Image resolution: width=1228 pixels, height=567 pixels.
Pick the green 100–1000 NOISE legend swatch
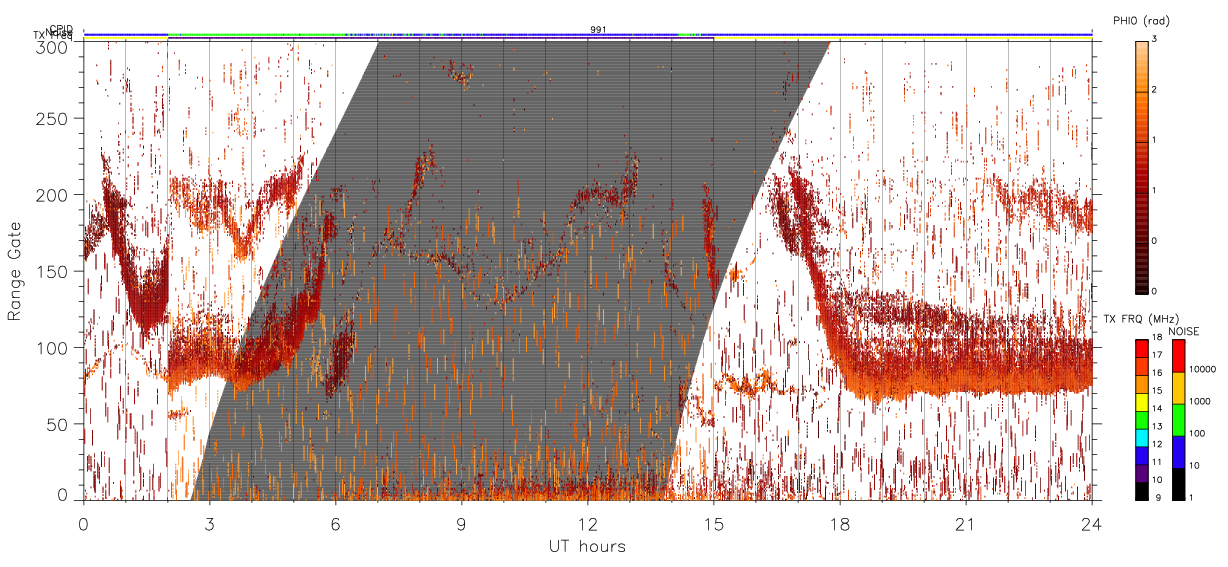1178,420
